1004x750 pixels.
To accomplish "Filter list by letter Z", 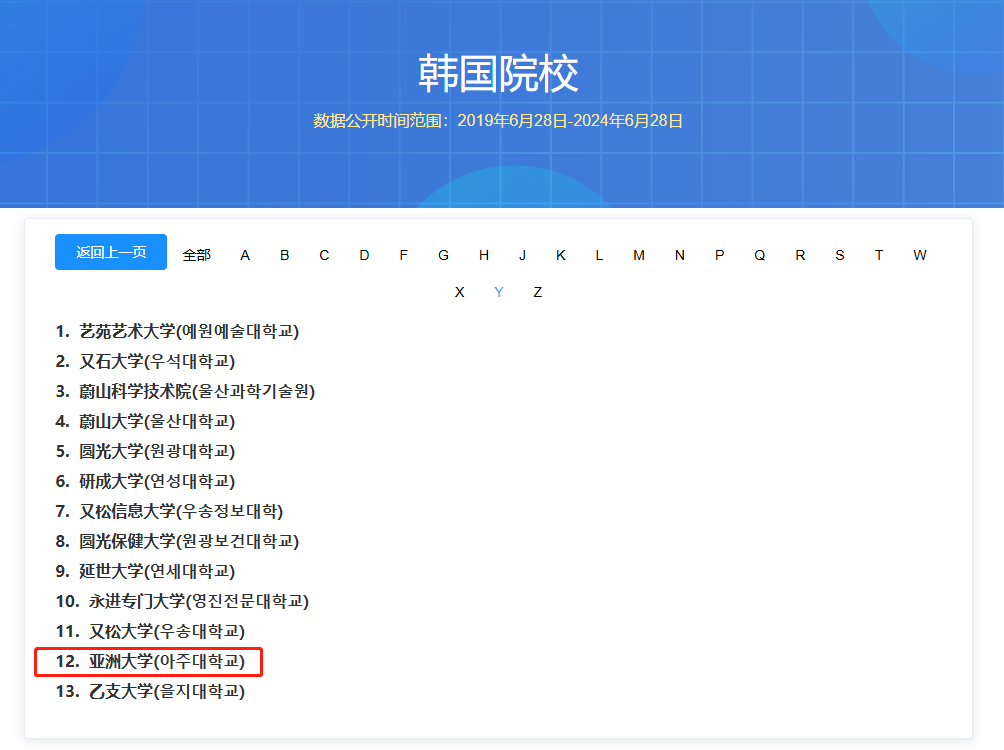I will (x=538, y=292).
